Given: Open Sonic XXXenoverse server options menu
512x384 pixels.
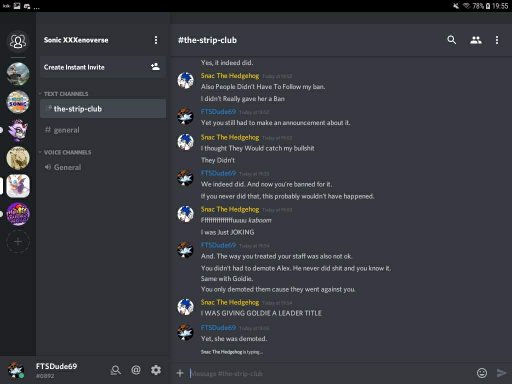Looking at the screenshot, I should [x=156, y=40].
